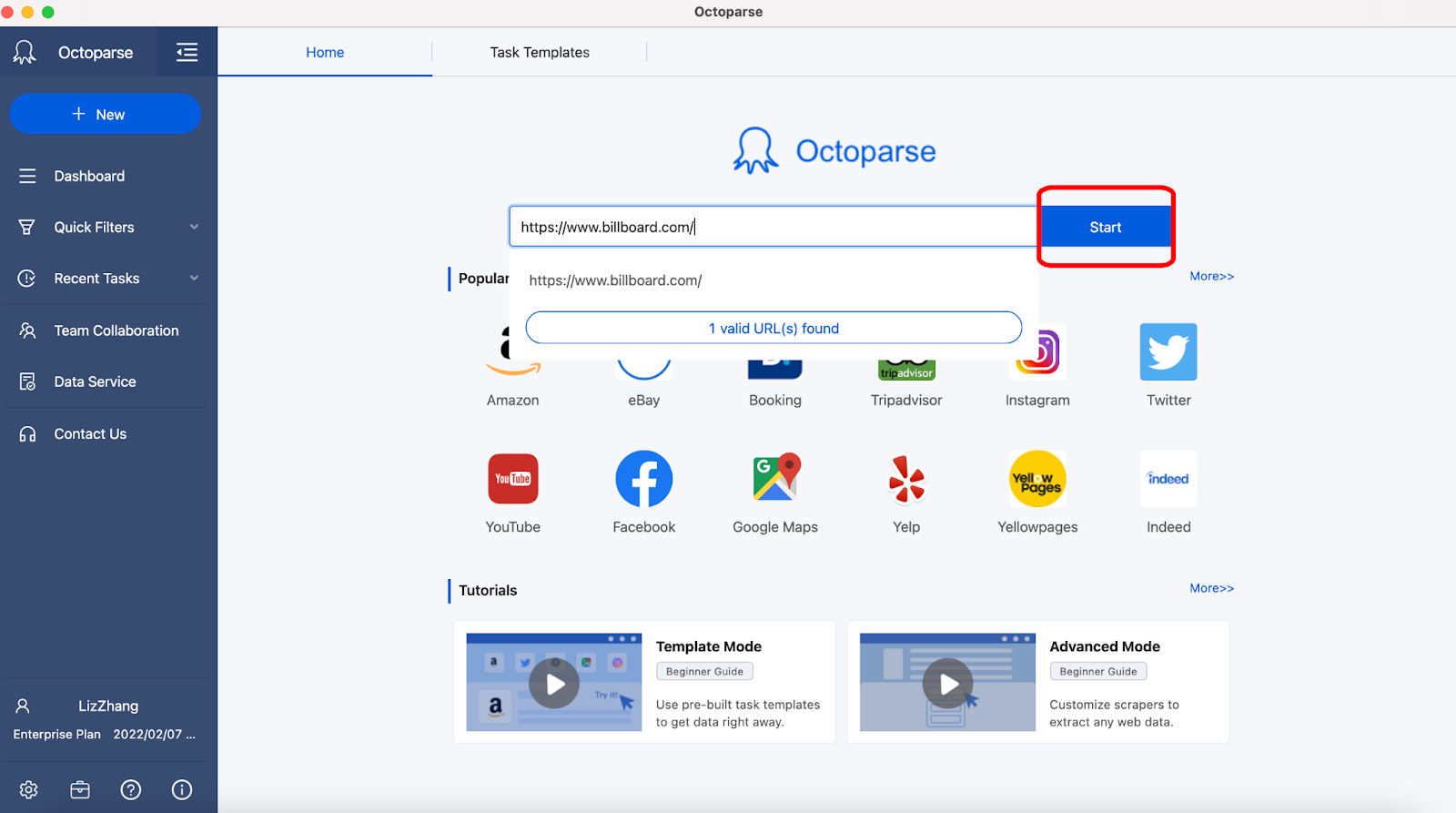Open the Task Templates tab

[540, 52]
